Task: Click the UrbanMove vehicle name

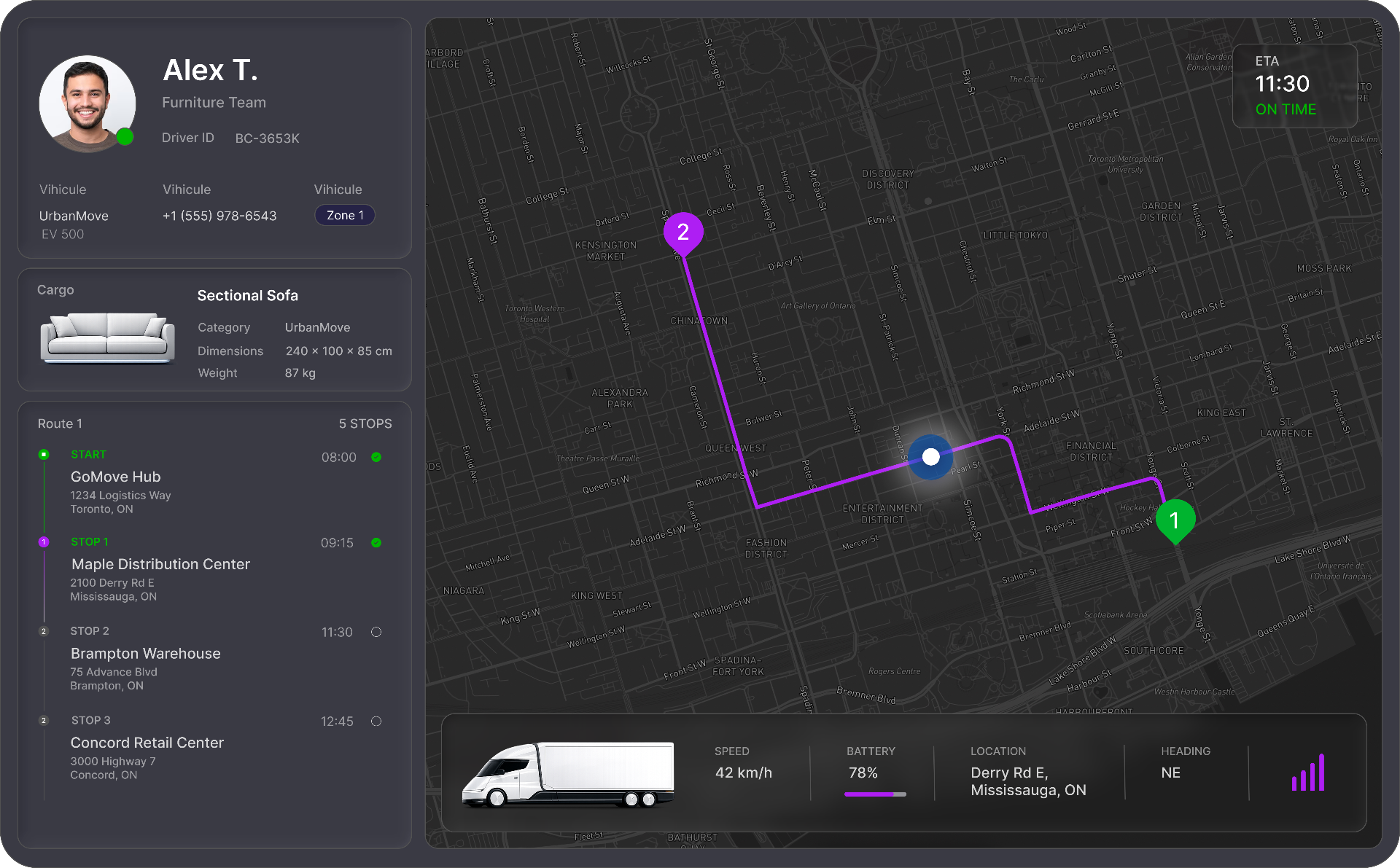Action: coord(74,216)
